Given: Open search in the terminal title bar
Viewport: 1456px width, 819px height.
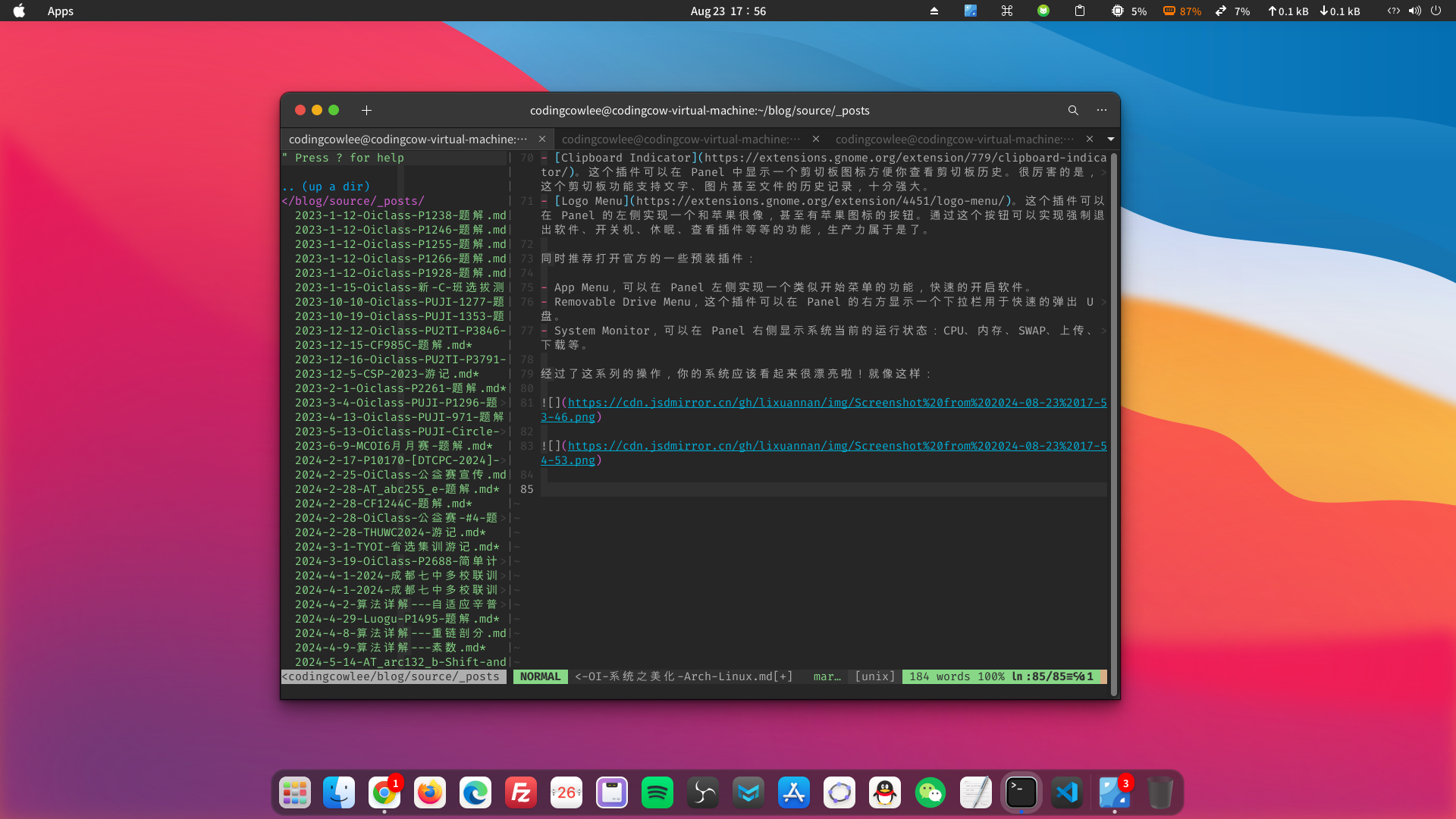Looking at the screenshot, I should 1072,110.
